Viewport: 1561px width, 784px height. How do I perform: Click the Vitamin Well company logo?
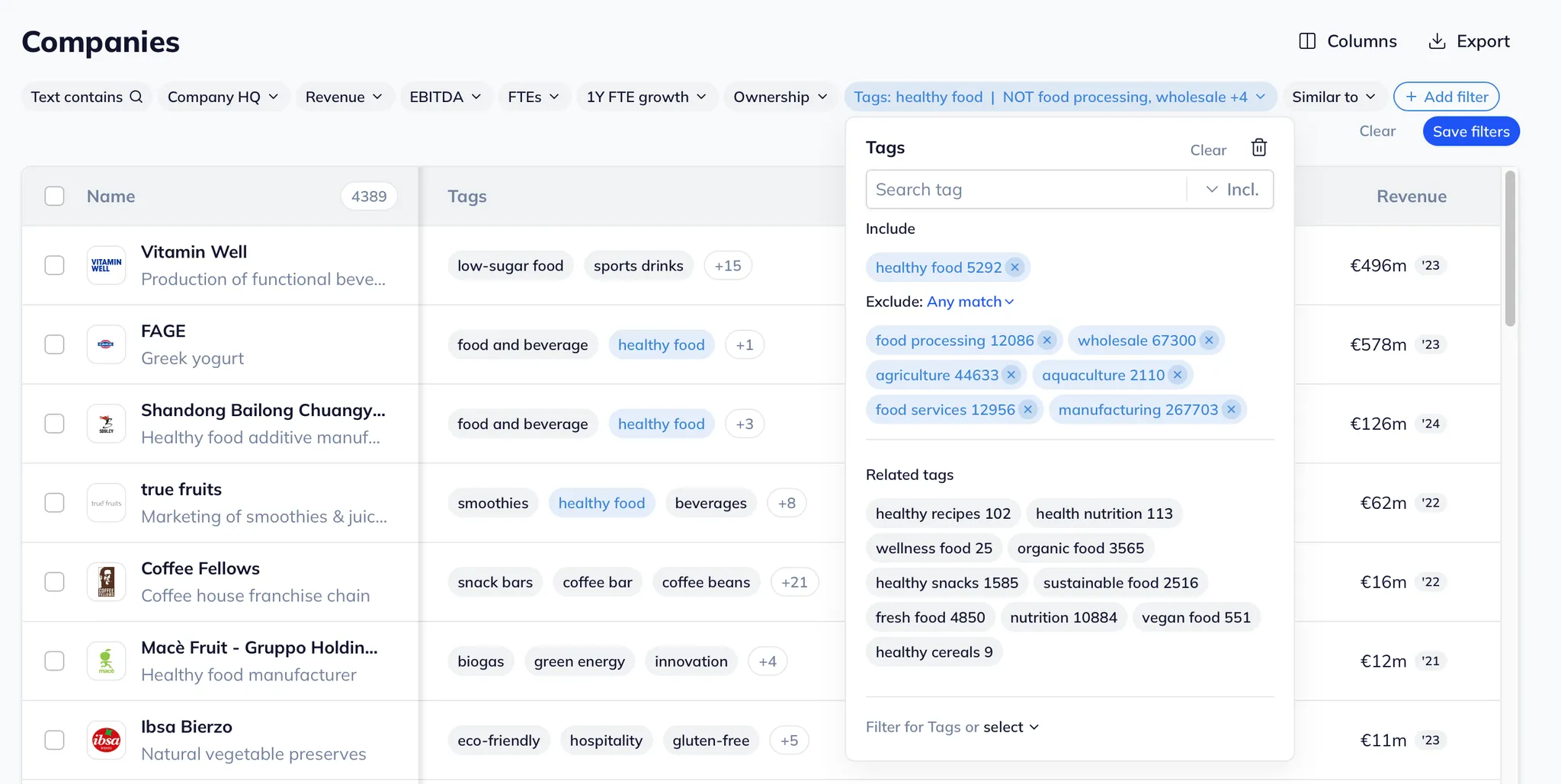pyautogui.click(x=106, y=265)
